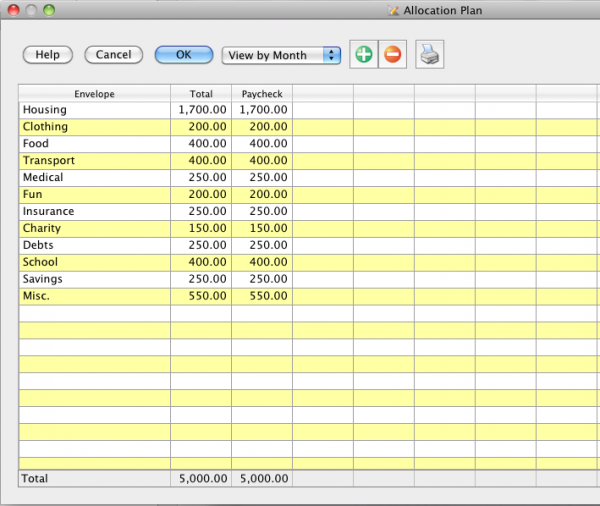Click the Misc. paycheck amount 550.00

coord(262,296)
